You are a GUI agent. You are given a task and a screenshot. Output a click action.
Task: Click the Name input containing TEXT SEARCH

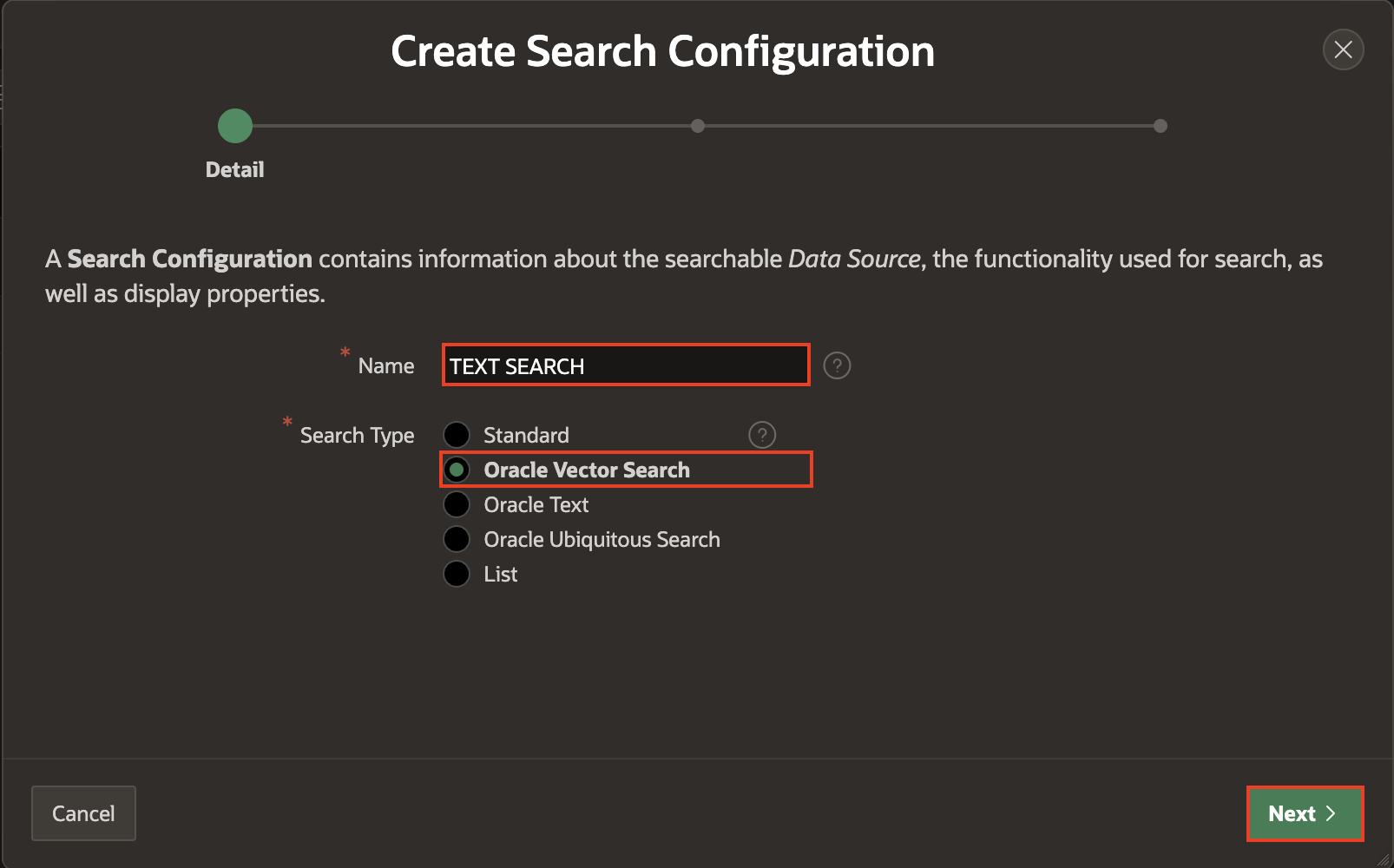pos(625,365)
